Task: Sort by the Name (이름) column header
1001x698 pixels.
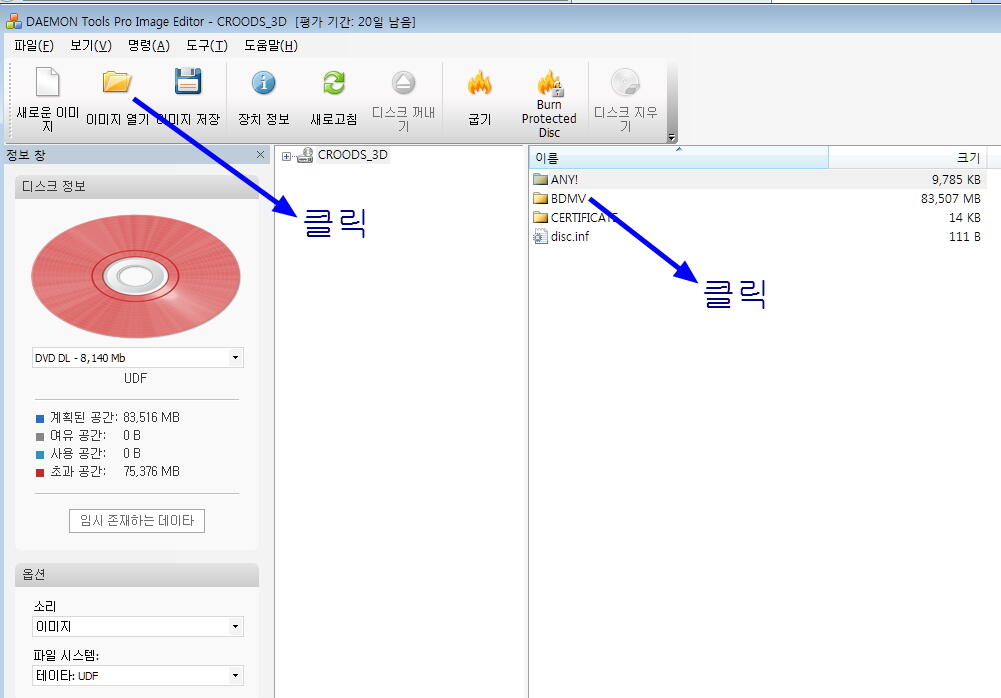Action: point(678,158)
